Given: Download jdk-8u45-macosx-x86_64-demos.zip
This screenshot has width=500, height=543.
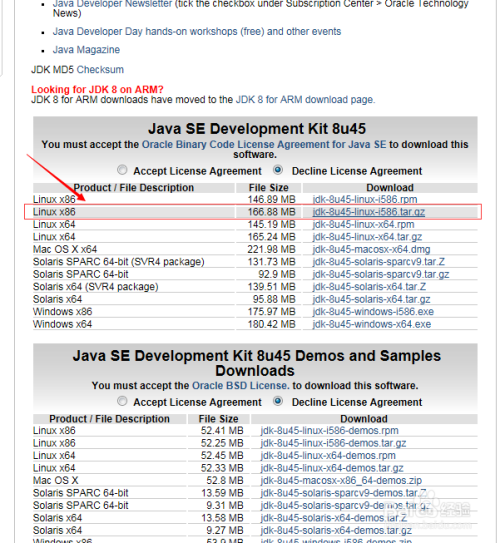Looking at the screenshot, I should 341,480.
